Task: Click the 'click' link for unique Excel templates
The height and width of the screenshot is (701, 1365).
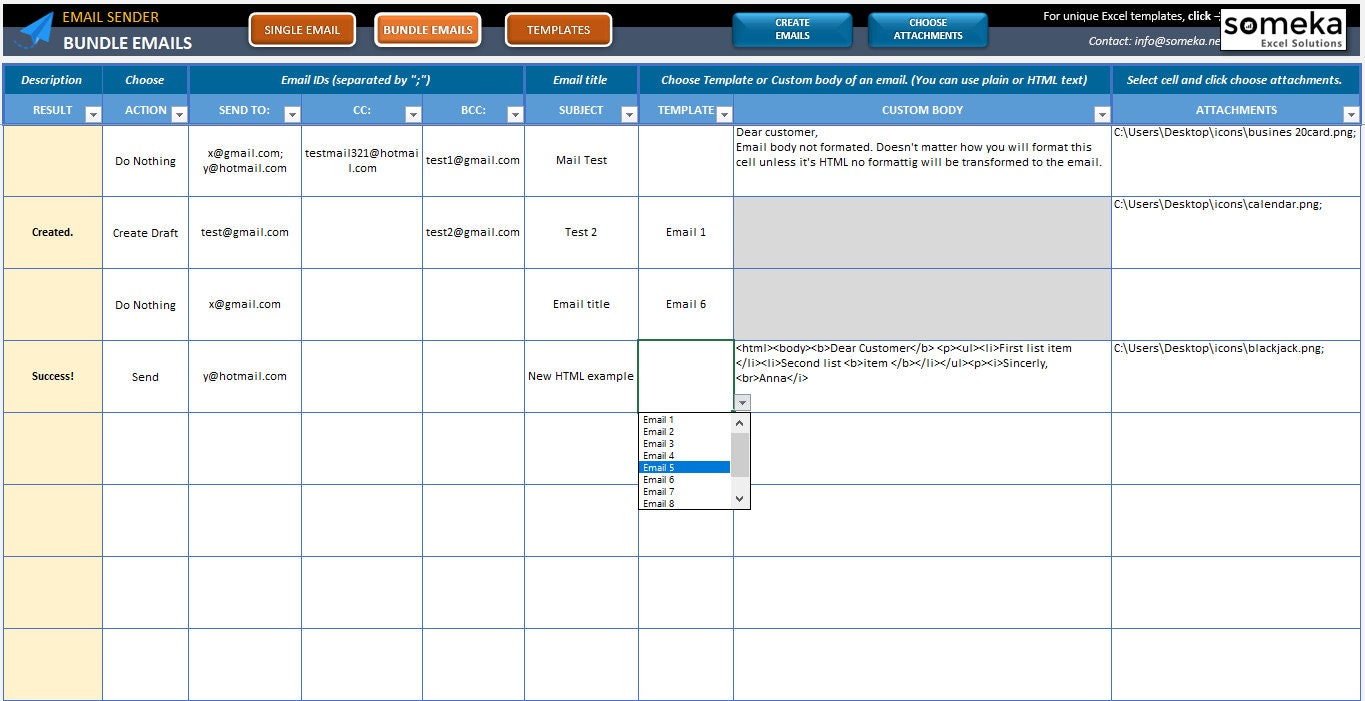Action: pyautogui.click(x=1199, y=15)
